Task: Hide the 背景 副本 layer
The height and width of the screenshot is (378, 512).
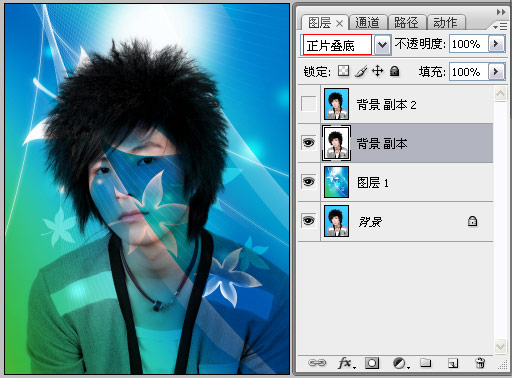Action: (308, 143)
